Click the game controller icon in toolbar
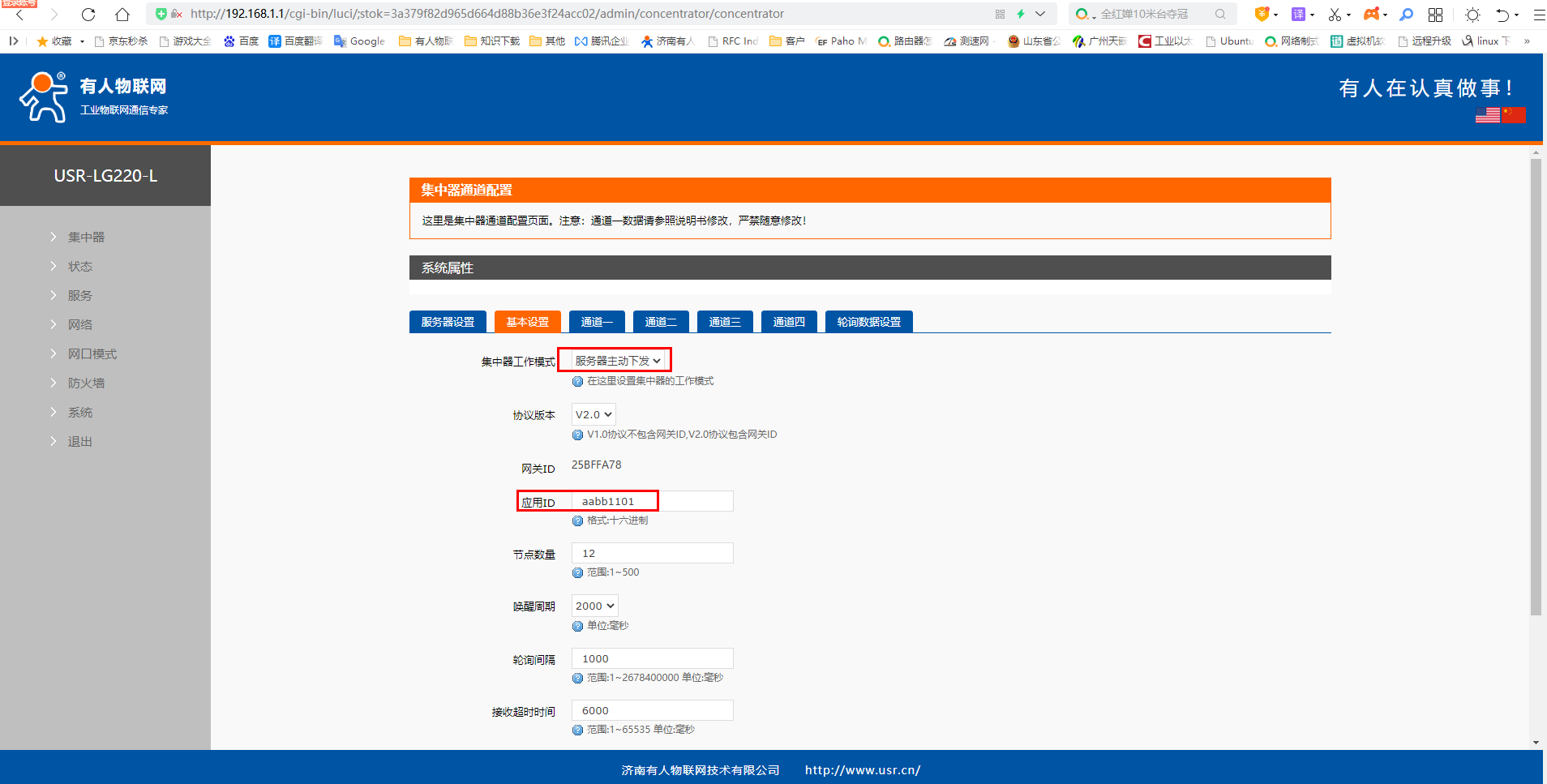1547x784 pixels. click(x=1371, y=15)
